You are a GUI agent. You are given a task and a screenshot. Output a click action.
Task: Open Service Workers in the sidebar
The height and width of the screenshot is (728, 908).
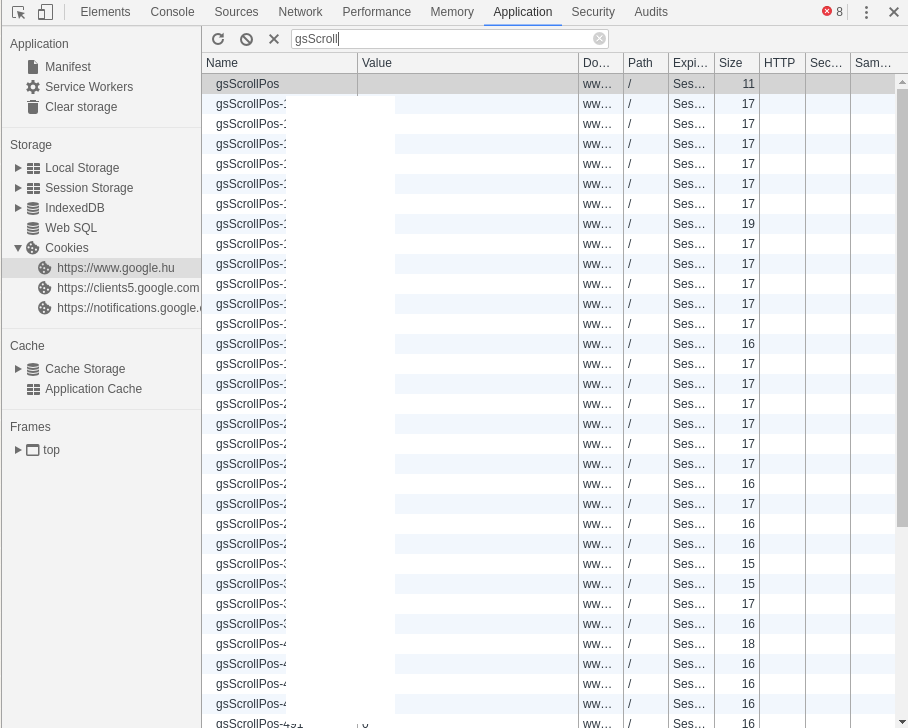pyautogui.click(x=88, y=87)
